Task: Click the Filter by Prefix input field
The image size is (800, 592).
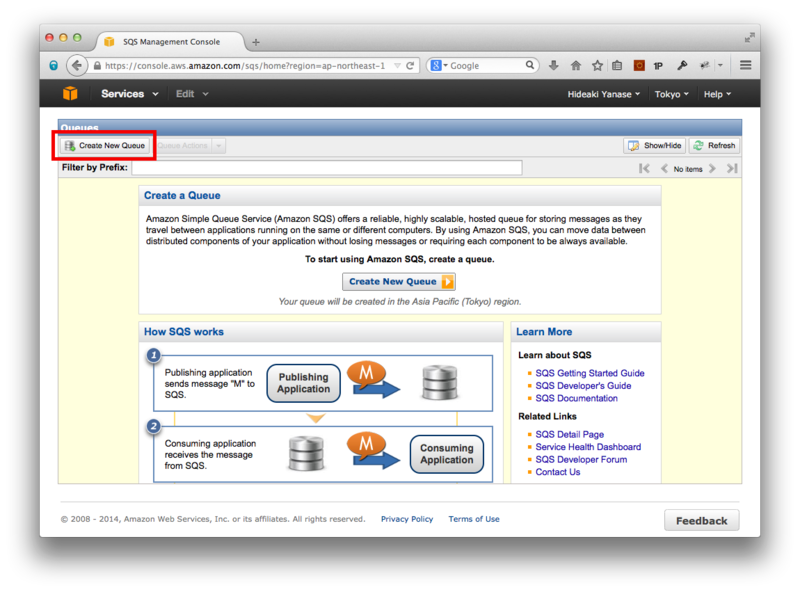Action: tap(327, 168)
